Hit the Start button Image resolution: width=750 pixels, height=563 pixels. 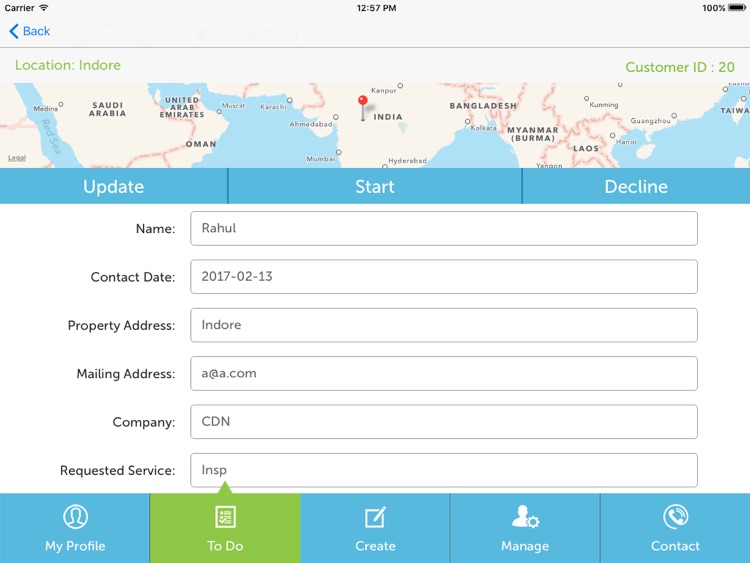pyautogui.click(x=375, y=186)
